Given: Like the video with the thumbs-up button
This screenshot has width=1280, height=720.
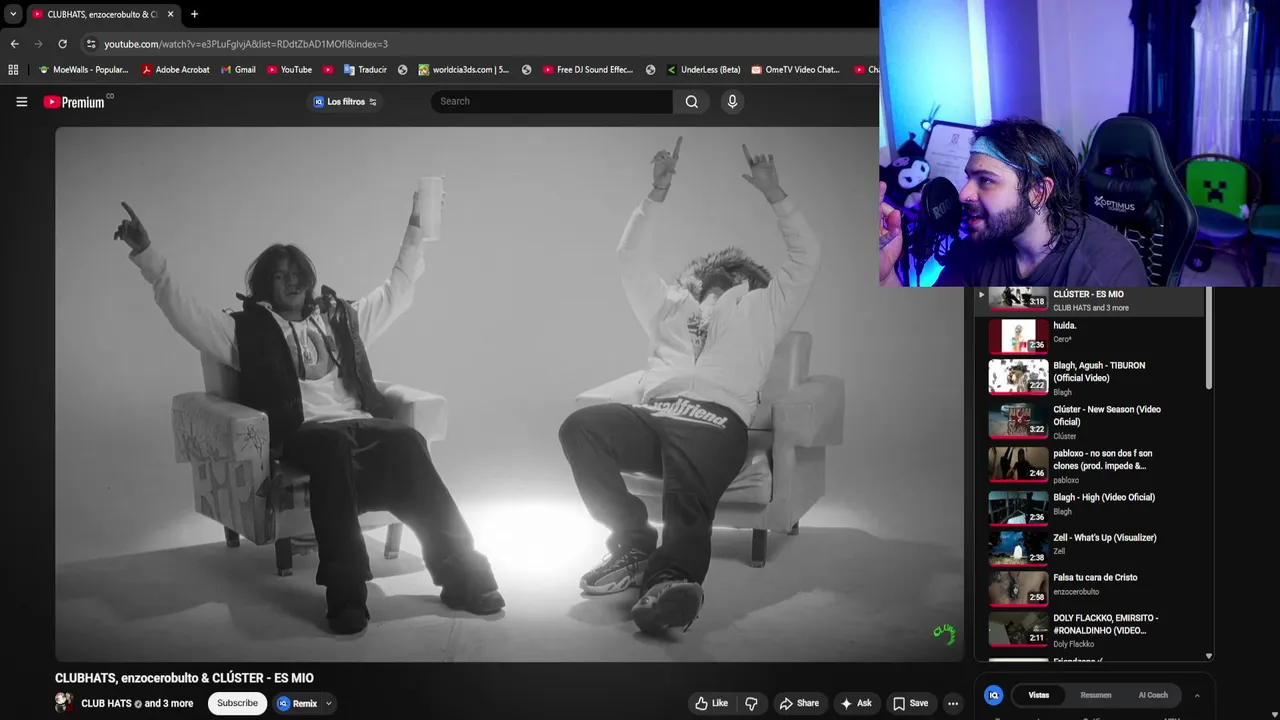Looking at the screenshot, I should click(711, 703).
